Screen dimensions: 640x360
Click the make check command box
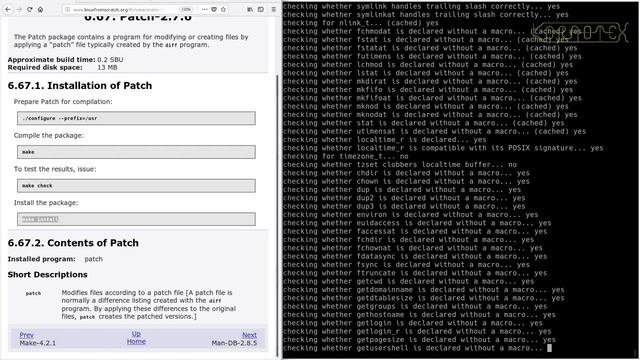[x=136, y=185]
